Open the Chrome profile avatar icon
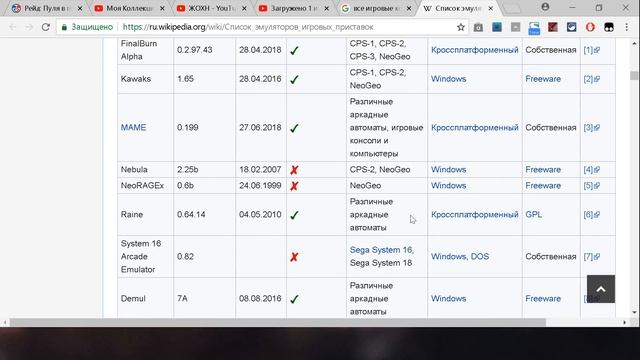640x360 pixels. pyautogui.click(x=545, y=7)
